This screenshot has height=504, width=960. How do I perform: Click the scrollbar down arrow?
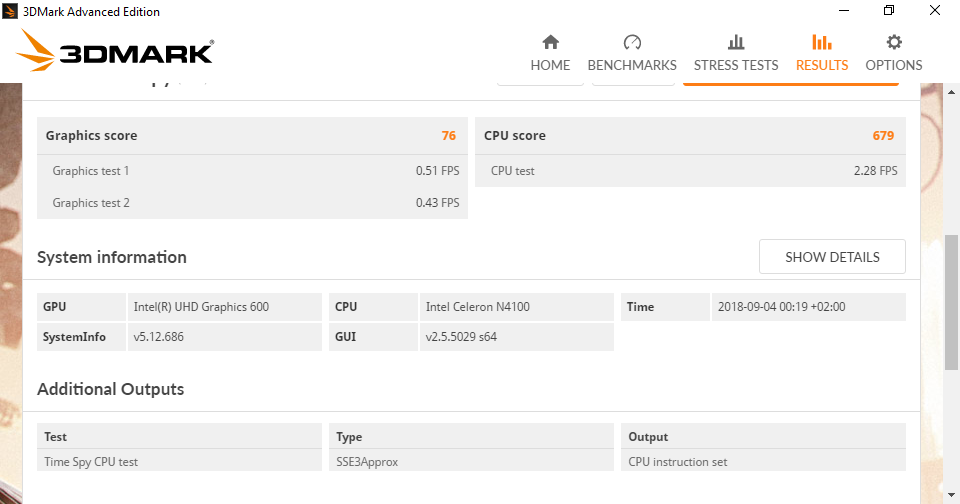coord(951,495)
